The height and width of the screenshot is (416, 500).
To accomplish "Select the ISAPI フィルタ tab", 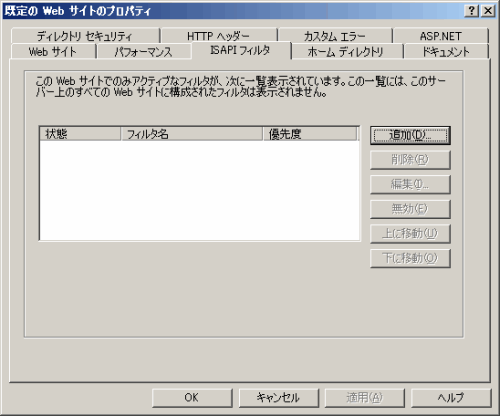I will click(x=241, y=50).
